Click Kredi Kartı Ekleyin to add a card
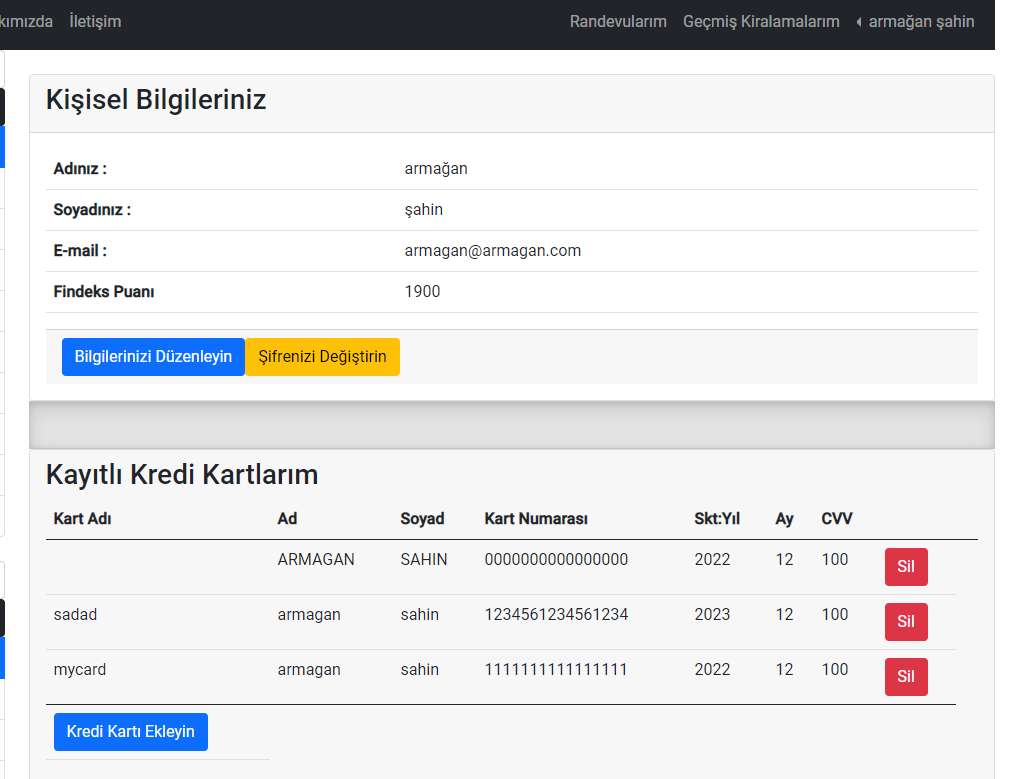The height and width of the screenshot is (779, 1011). pos(130,731)
